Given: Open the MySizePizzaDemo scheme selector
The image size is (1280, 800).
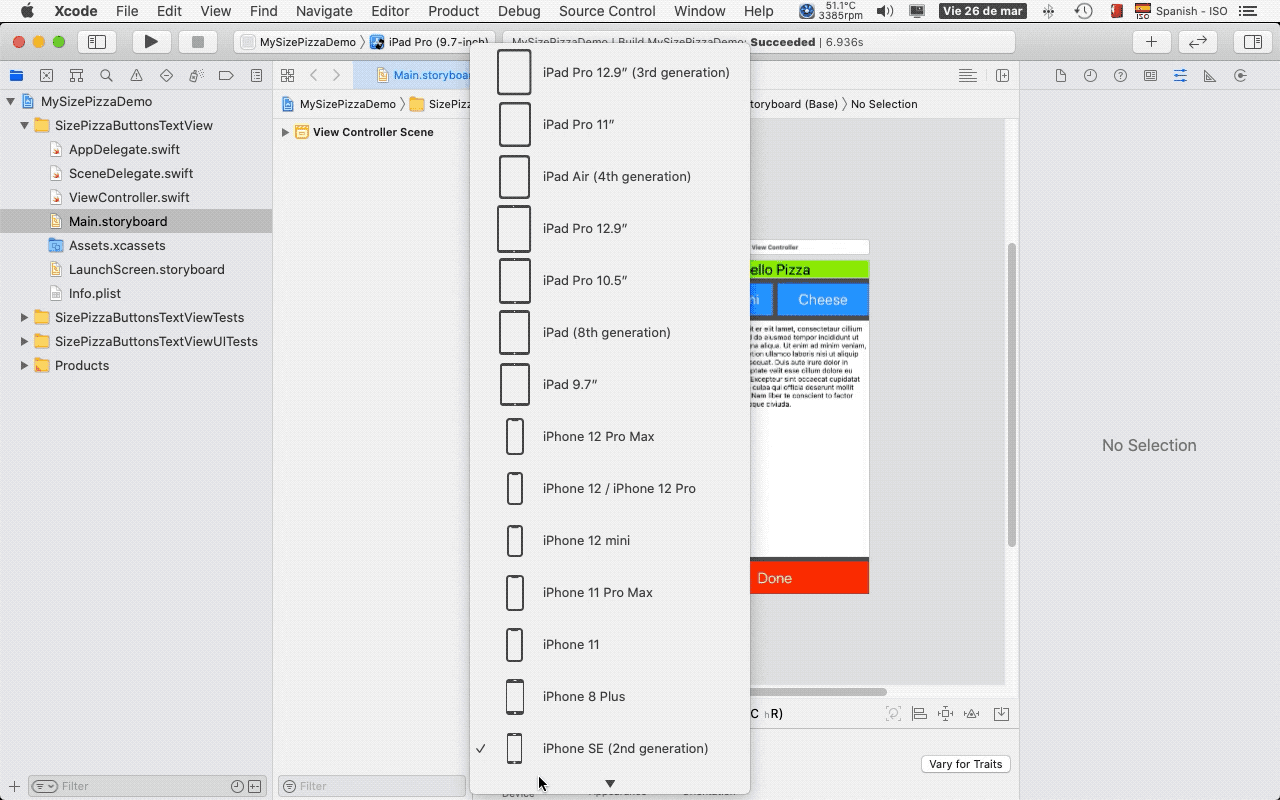Looking at the screenshot, I should (298, 42).
